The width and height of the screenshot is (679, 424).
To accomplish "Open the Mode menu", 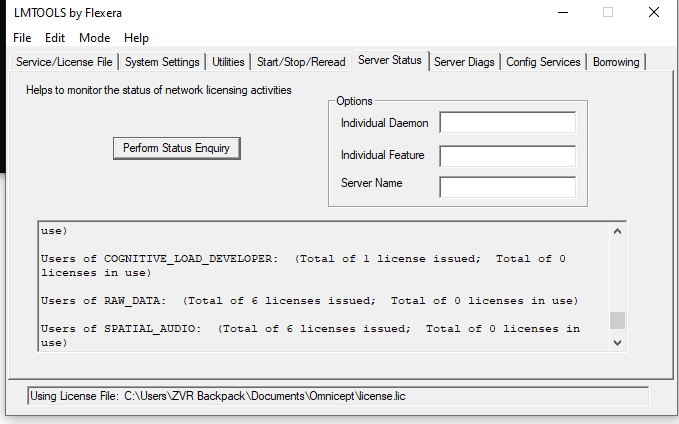I will [95, 38].
